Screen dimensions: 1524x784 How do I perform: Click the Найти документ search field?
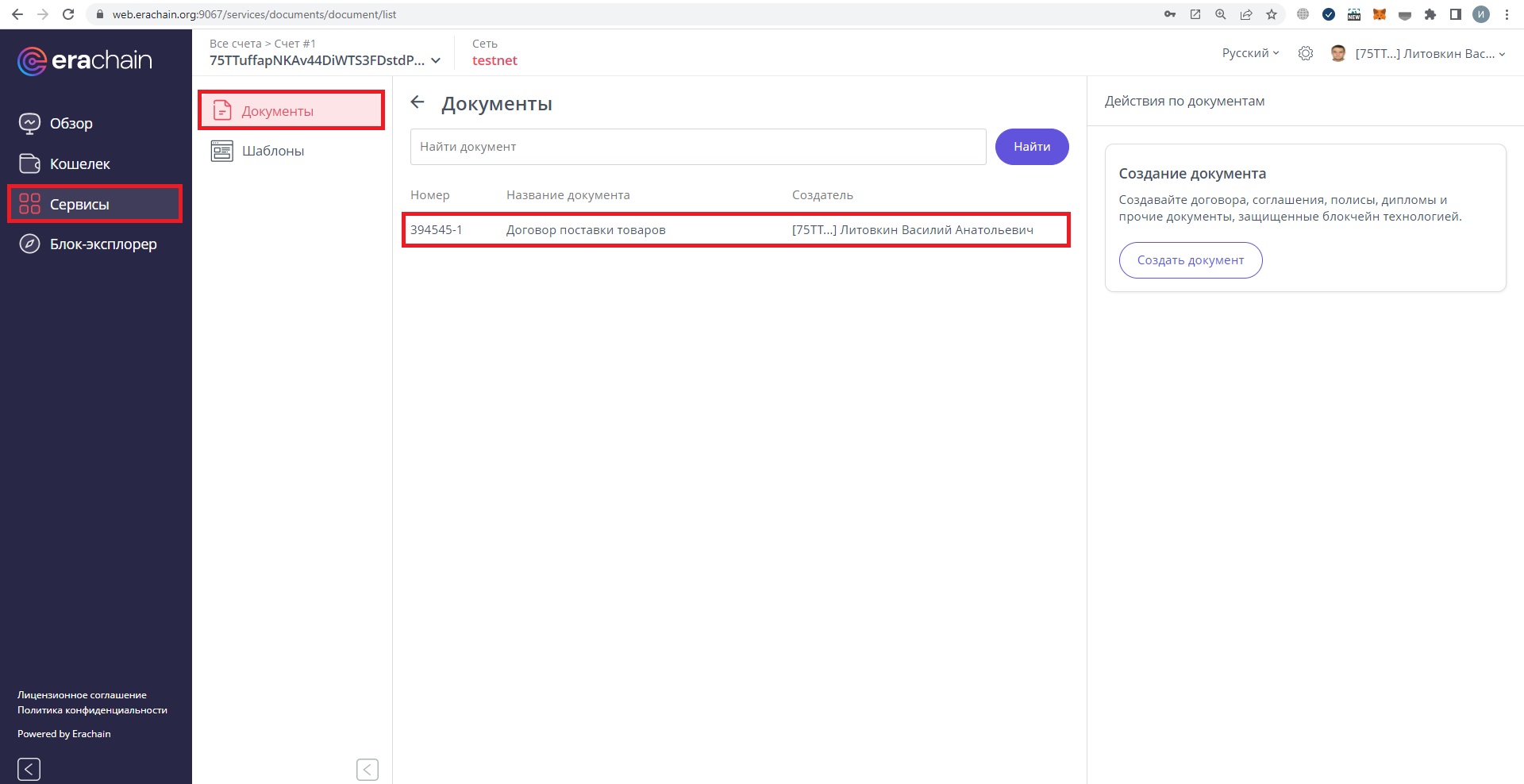point(697,147)
